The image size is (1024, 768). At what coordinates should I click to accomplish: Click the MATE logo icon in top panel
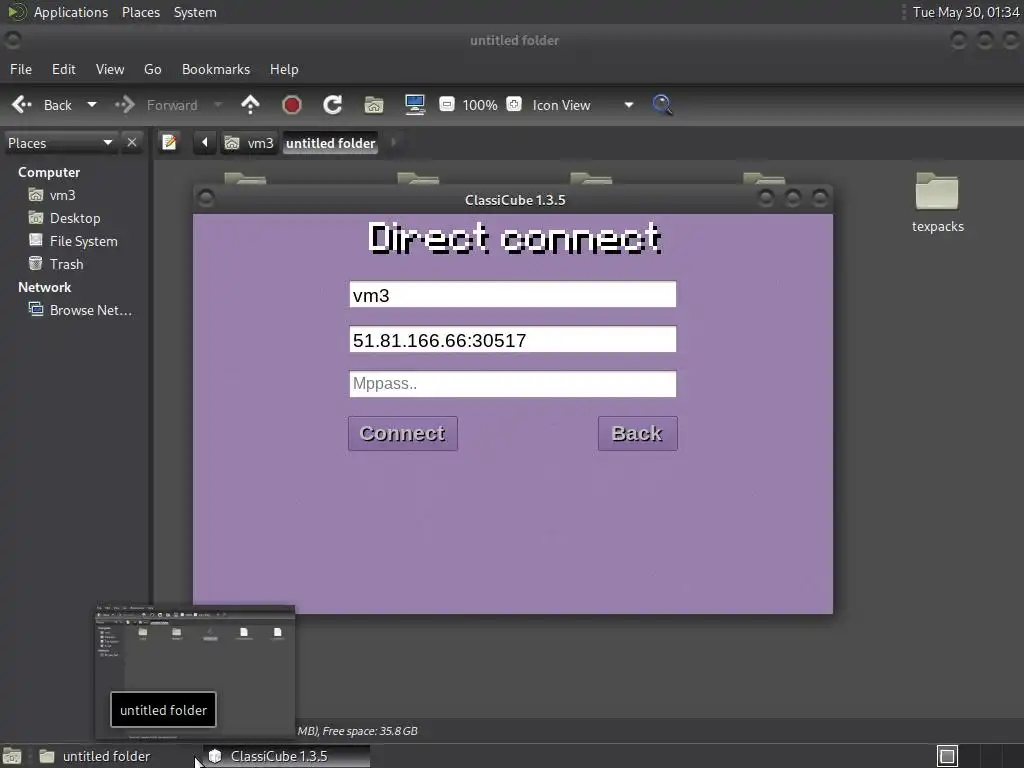pos(16,12)
